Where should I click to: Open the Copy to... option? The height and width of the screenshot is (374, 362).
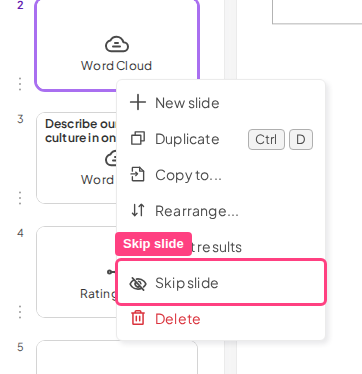click(221, 175)
